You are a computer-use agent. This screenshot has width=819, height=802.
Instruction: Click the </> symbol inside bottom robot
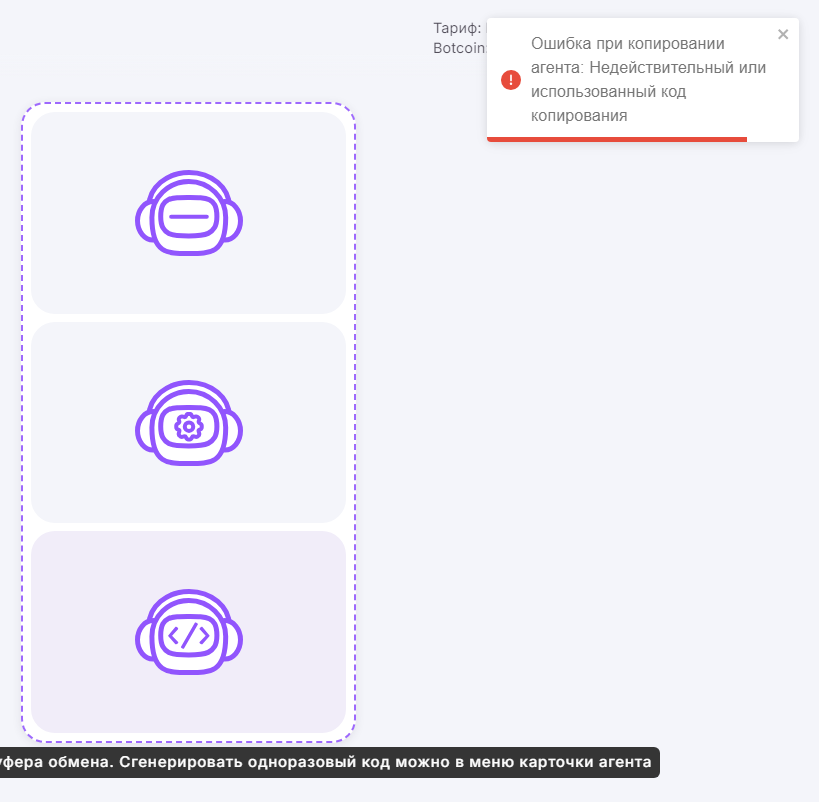point(188,636)
